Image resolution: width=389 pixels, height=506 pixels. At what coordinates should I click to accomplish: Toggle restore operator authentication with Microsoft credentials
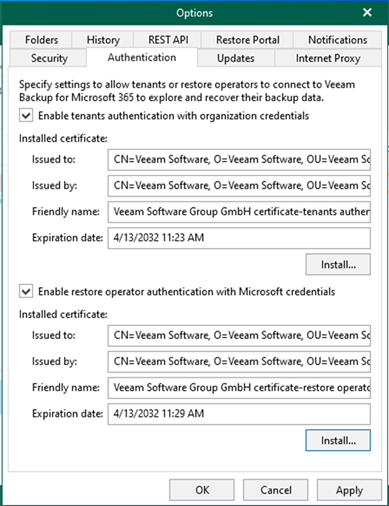point(26,291)
